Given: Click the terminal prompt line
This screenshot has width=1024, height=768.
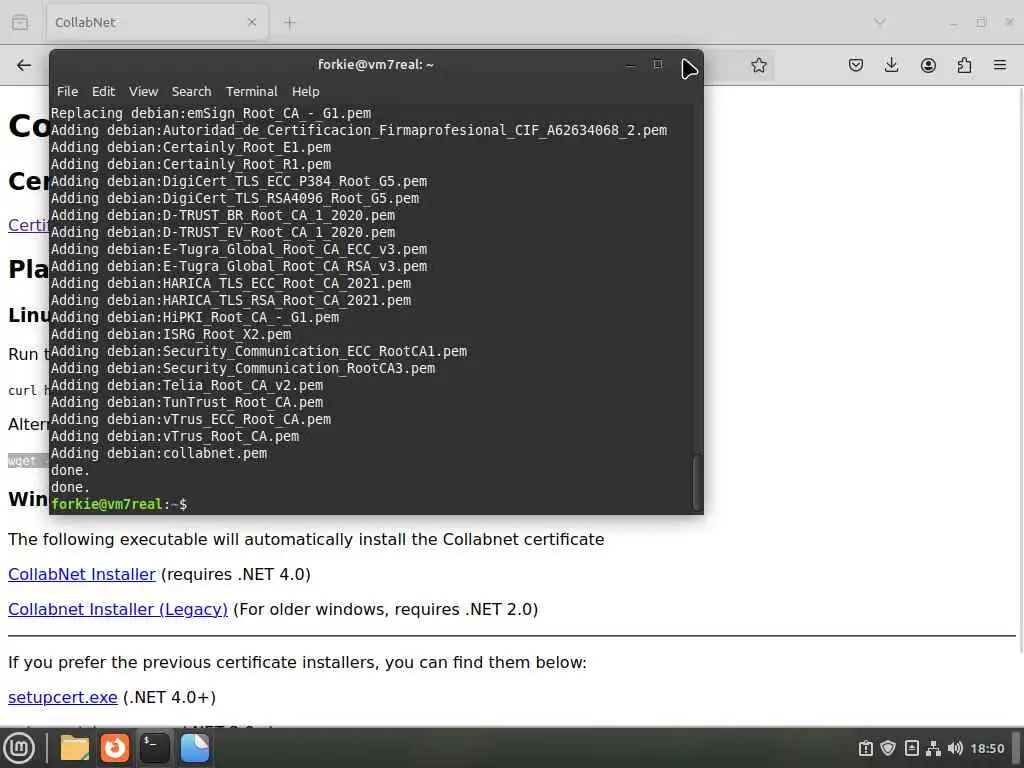Looking at the screenshot, I should (x=119, y=504).
